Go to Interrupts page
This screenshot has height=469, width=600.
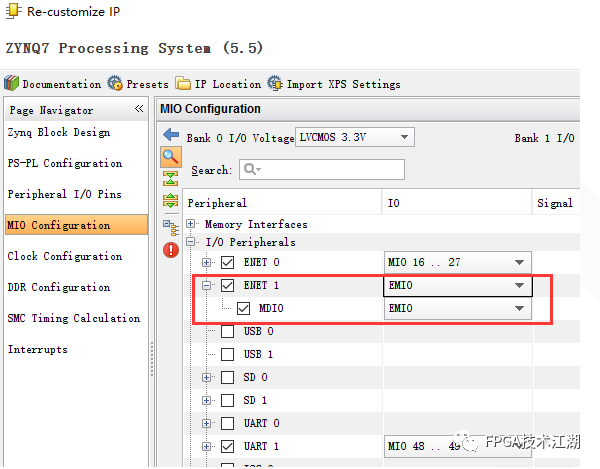[x=38, y=349]
